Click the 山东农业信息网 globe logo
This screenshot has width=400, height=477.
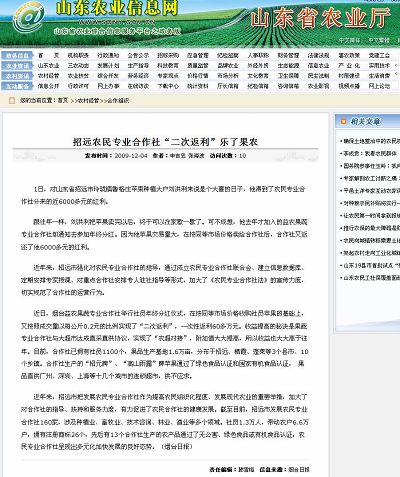29,17
